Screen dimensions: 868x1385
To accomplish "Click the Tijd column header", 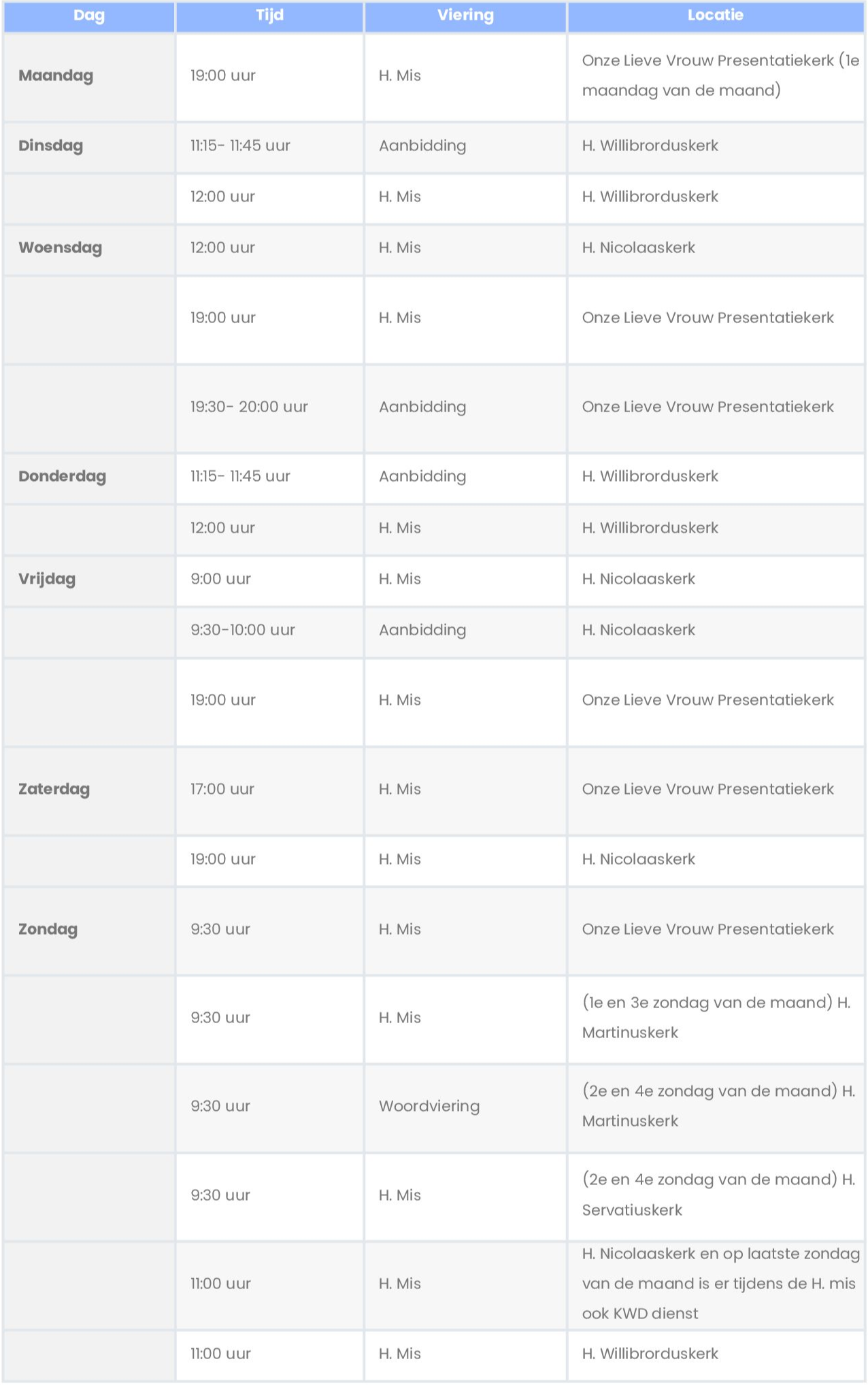I will (269, 16).
